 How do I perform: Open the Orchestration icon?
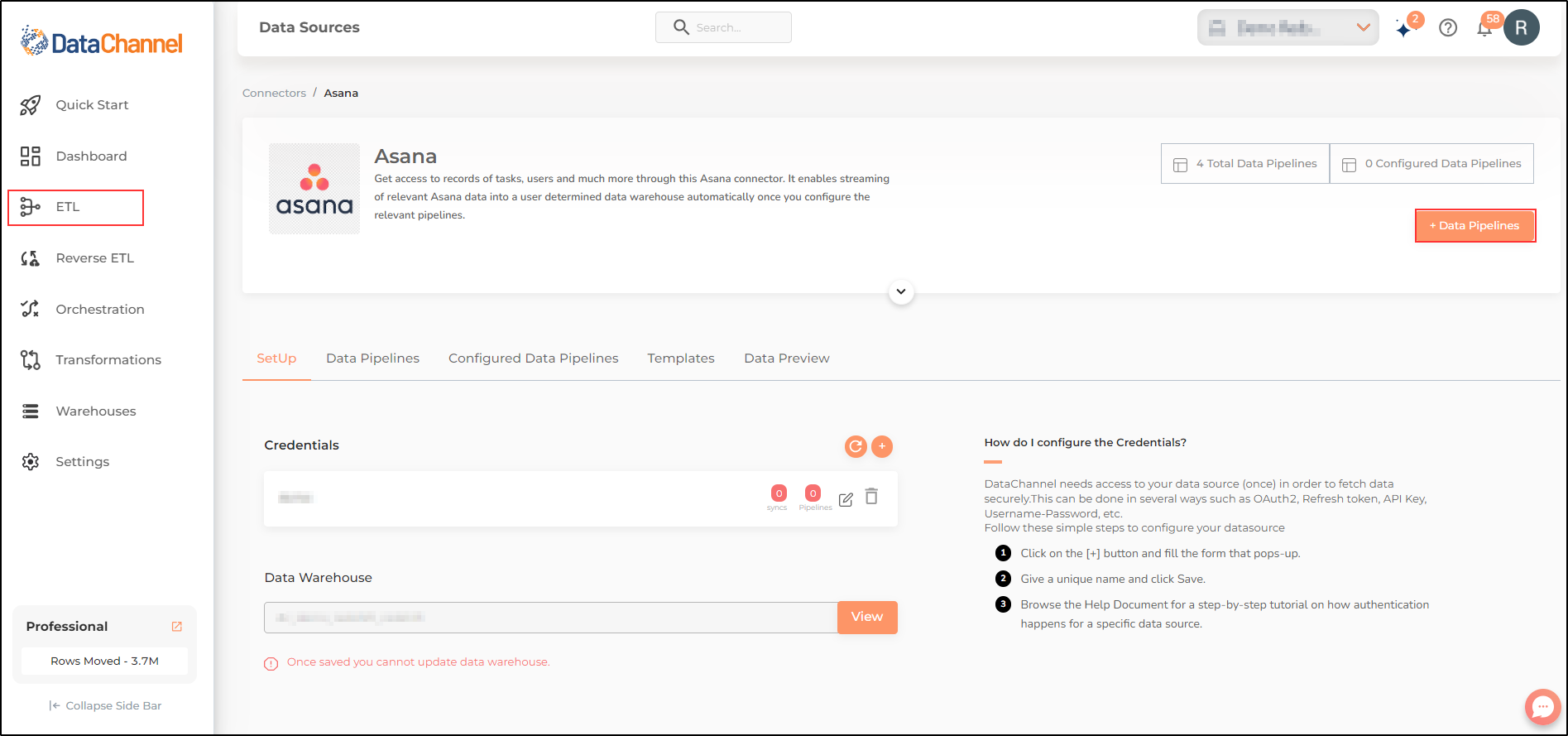pyautogui.click(x=31, y=309)
